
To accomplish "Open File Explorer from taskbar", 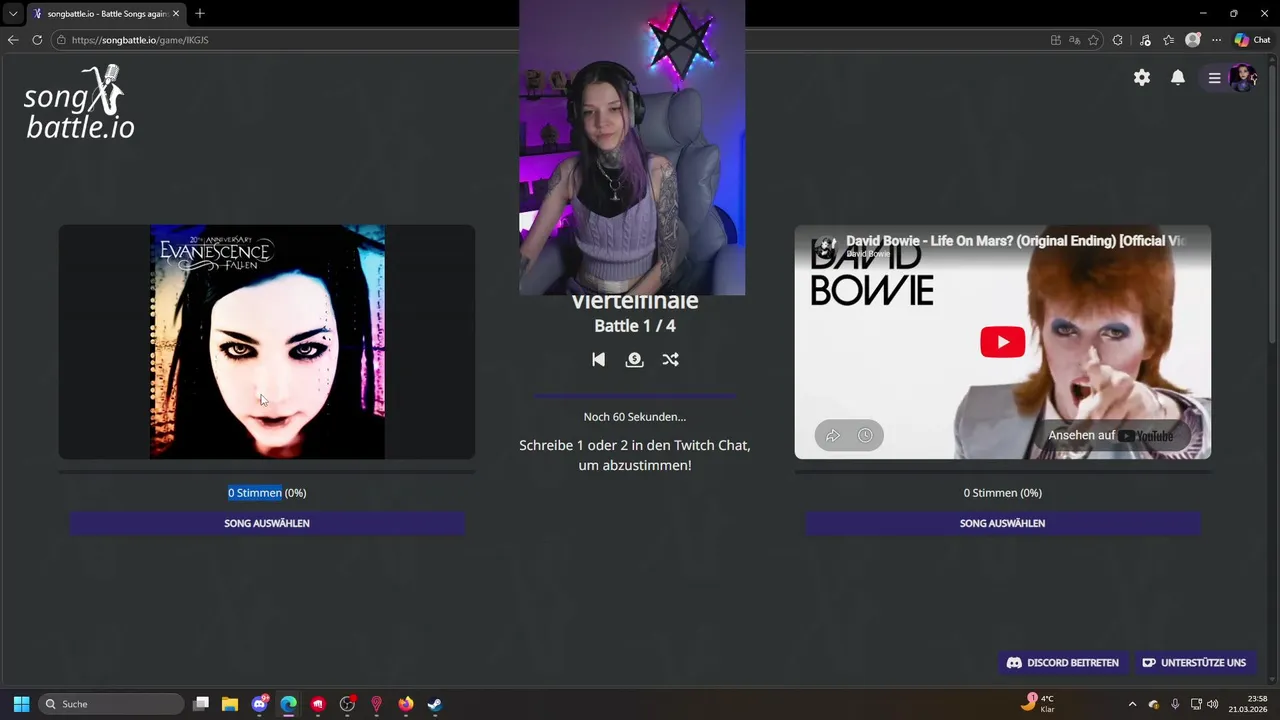I will coord(230,704).
